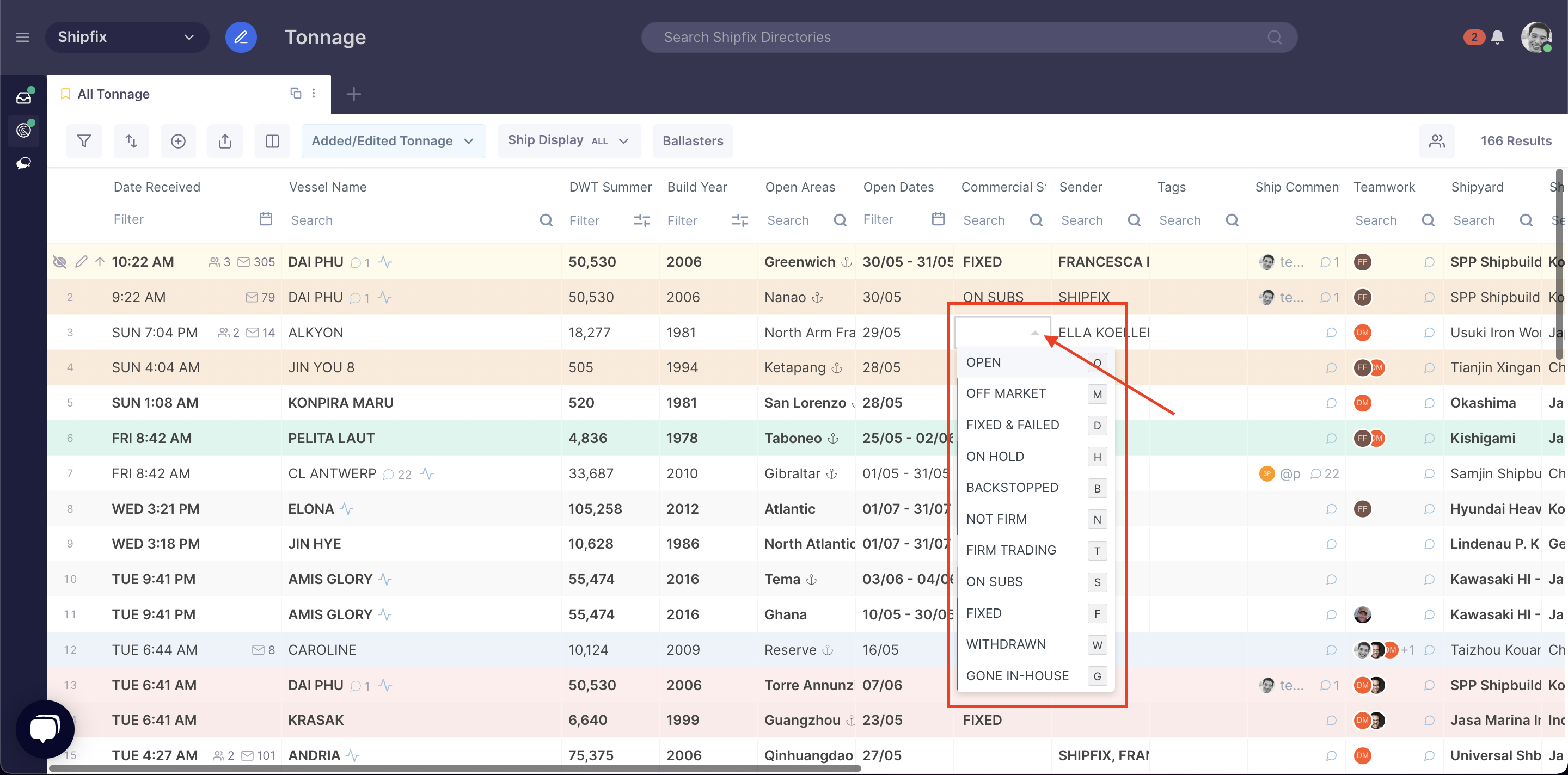The height and width of the screenshot is (775, 1568).
Task: Click the horizontal scrollbar at bottom
Action: point(454,768)
